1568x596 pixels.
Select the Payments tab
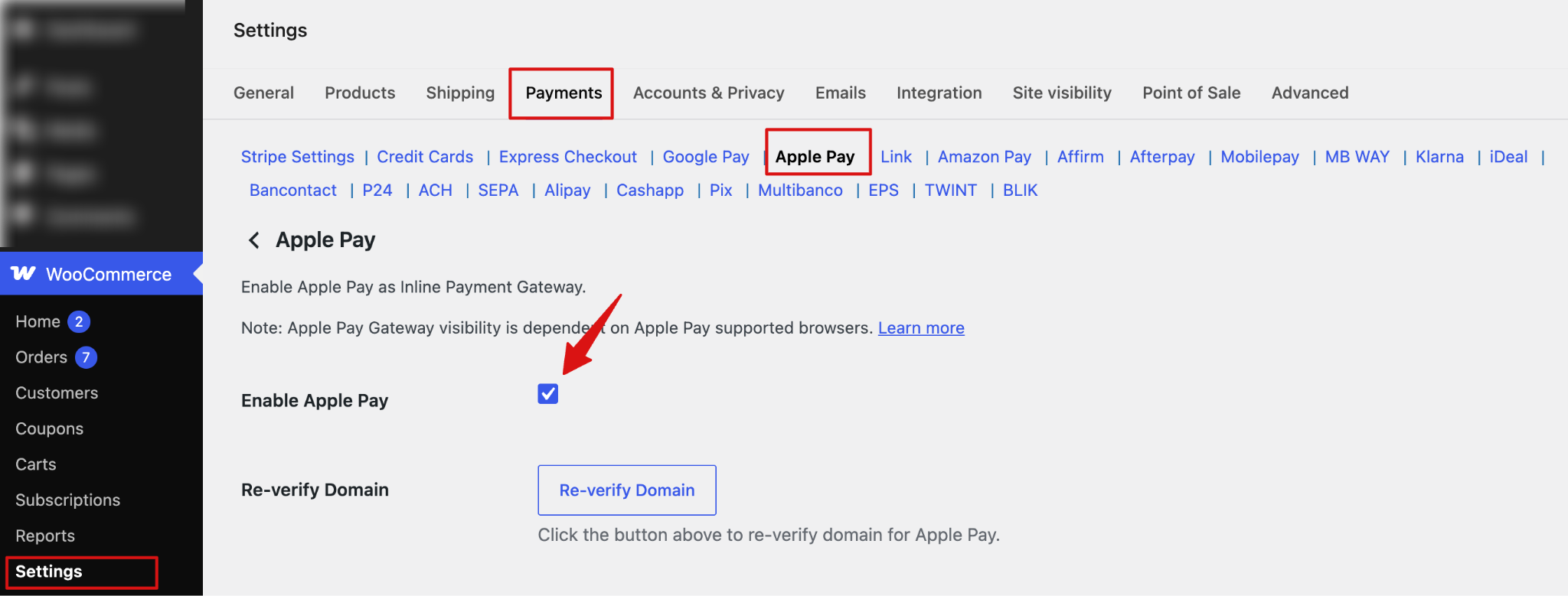click(563, 93)
